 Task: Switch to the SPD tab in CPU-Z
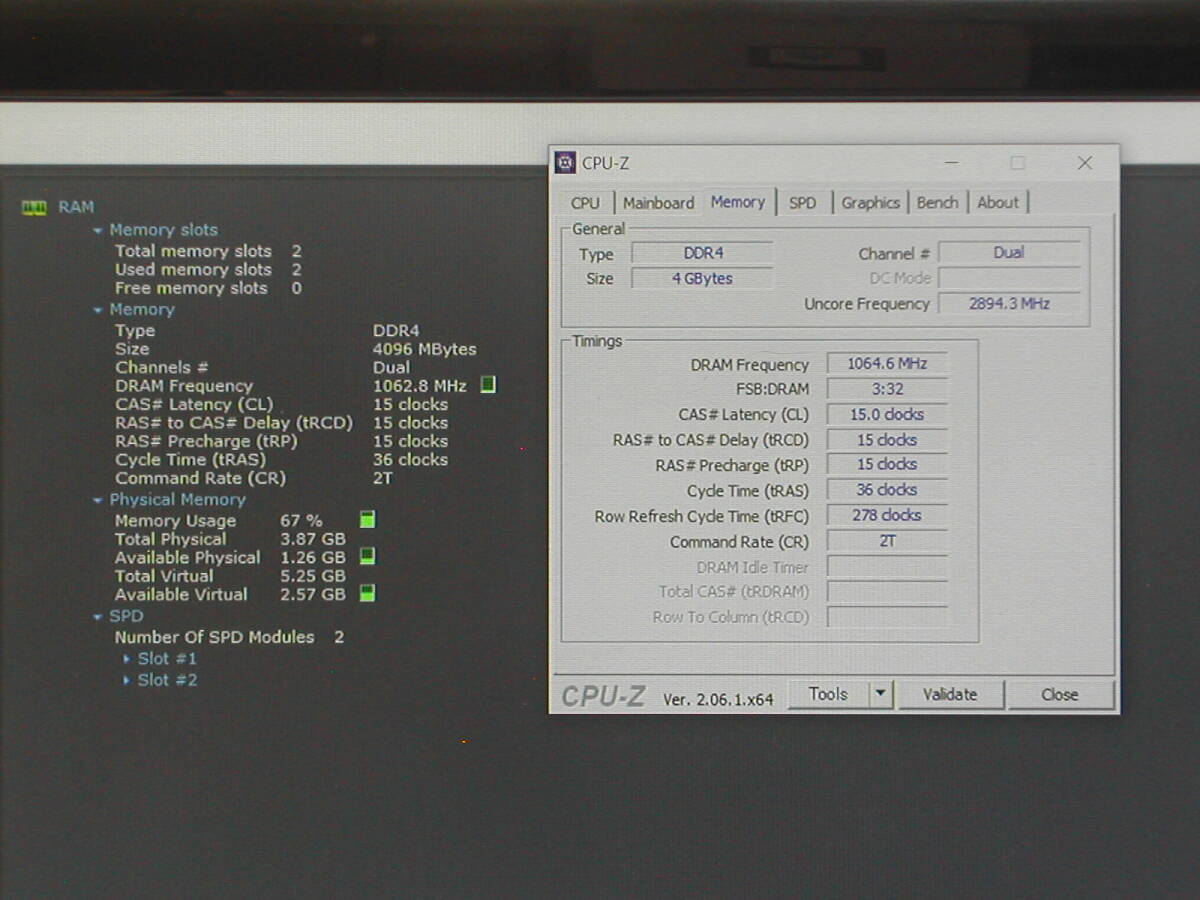pyautogui.click(x=802, y=203)
